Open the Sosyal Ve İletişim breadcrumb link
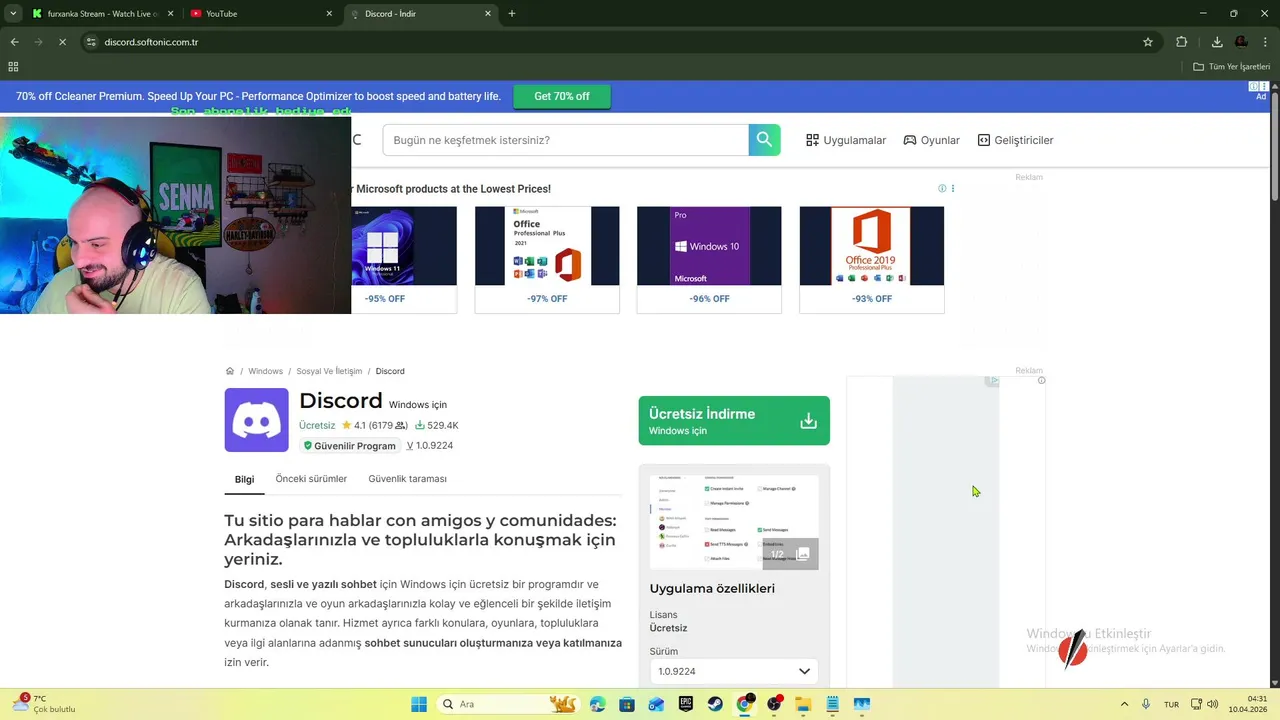Image resolution: width=1280 pixels, height=720 pixels. tap(329, 371)
